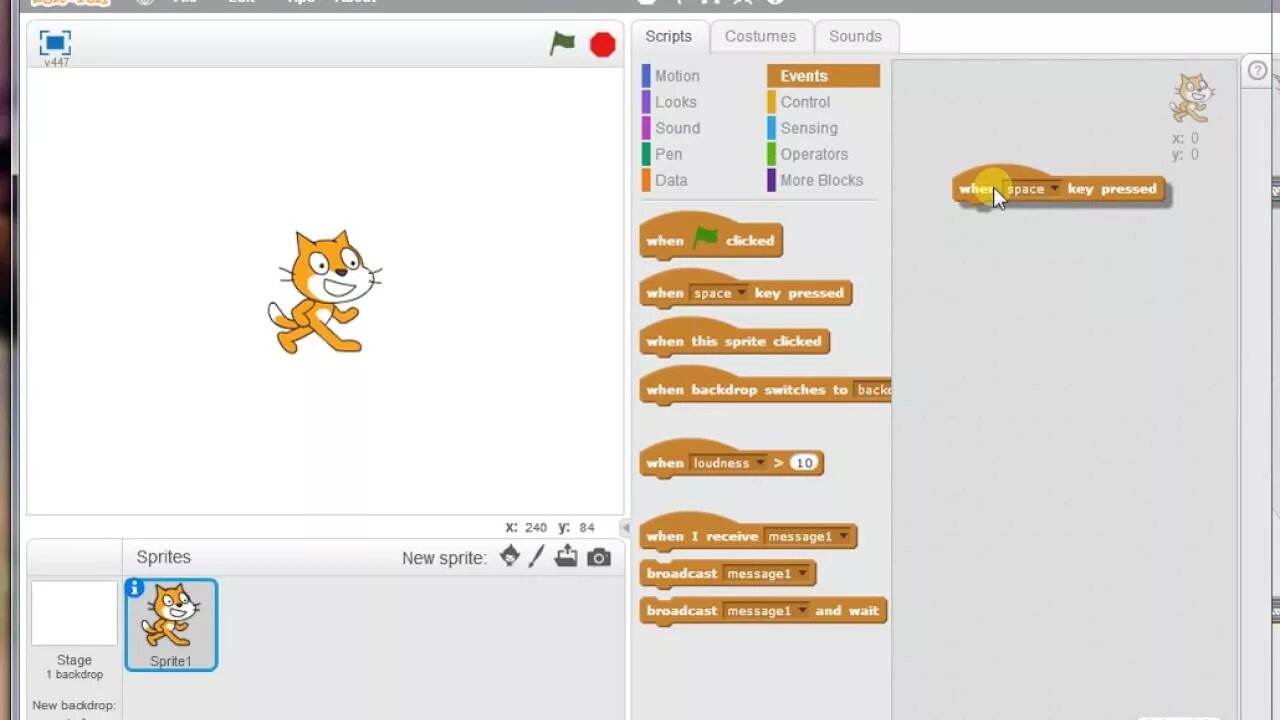Image resolution: width=1280 pixels, height=720 pixels.
Task: Choose new sprite from library icon
Action: pos(510,557)
